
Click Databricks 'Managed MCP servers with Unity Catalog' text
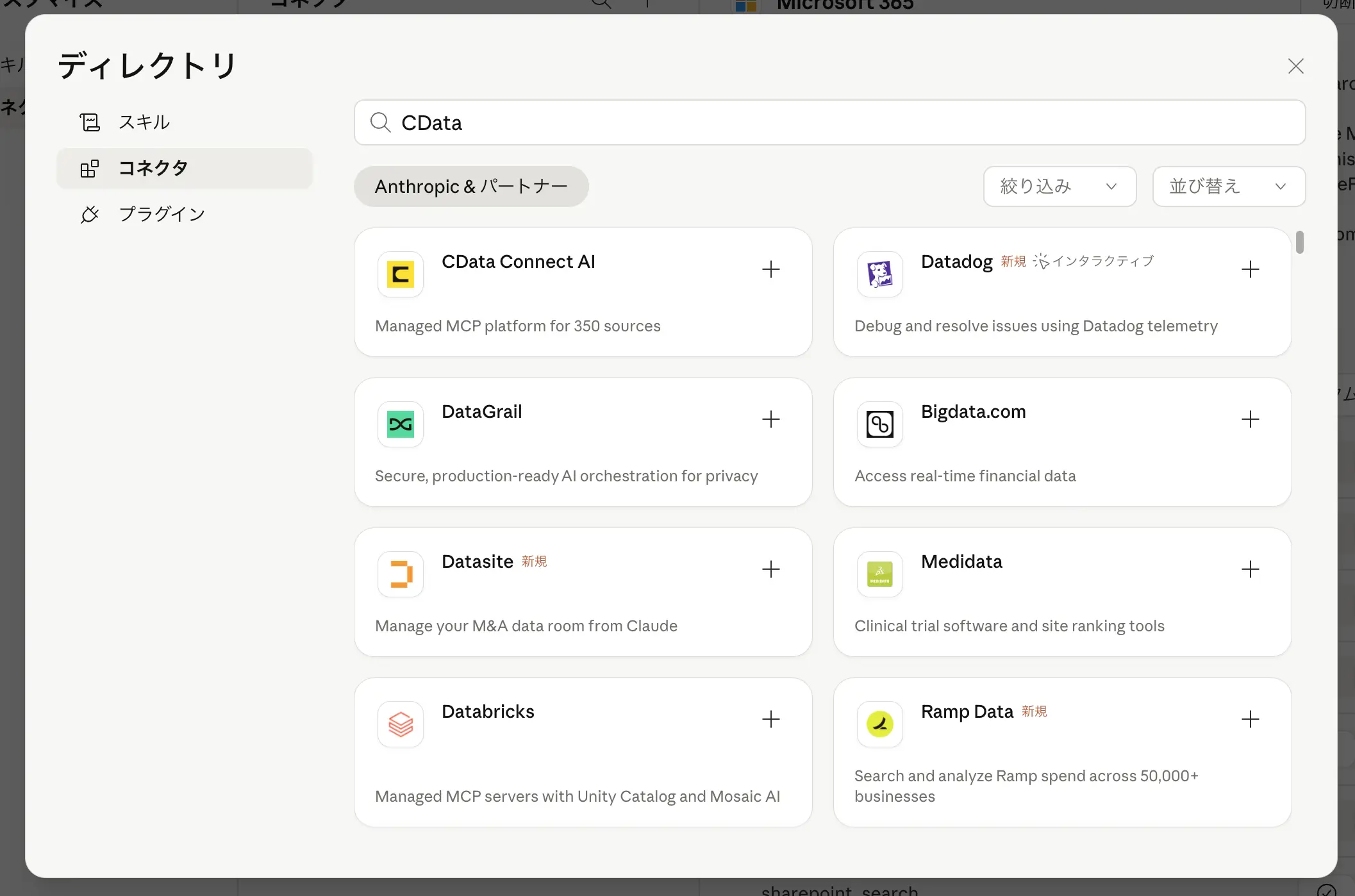(578, 796)
